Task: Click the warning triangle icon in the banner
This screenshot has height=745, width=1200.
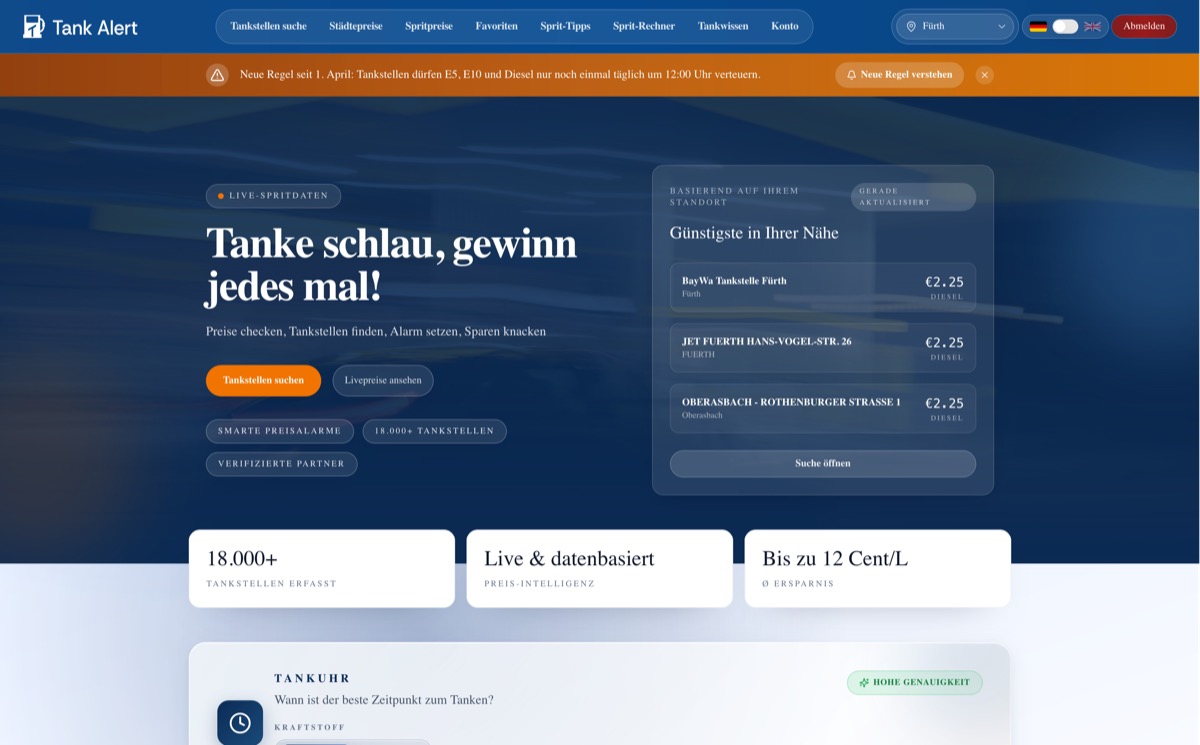Action: point(217,75)
